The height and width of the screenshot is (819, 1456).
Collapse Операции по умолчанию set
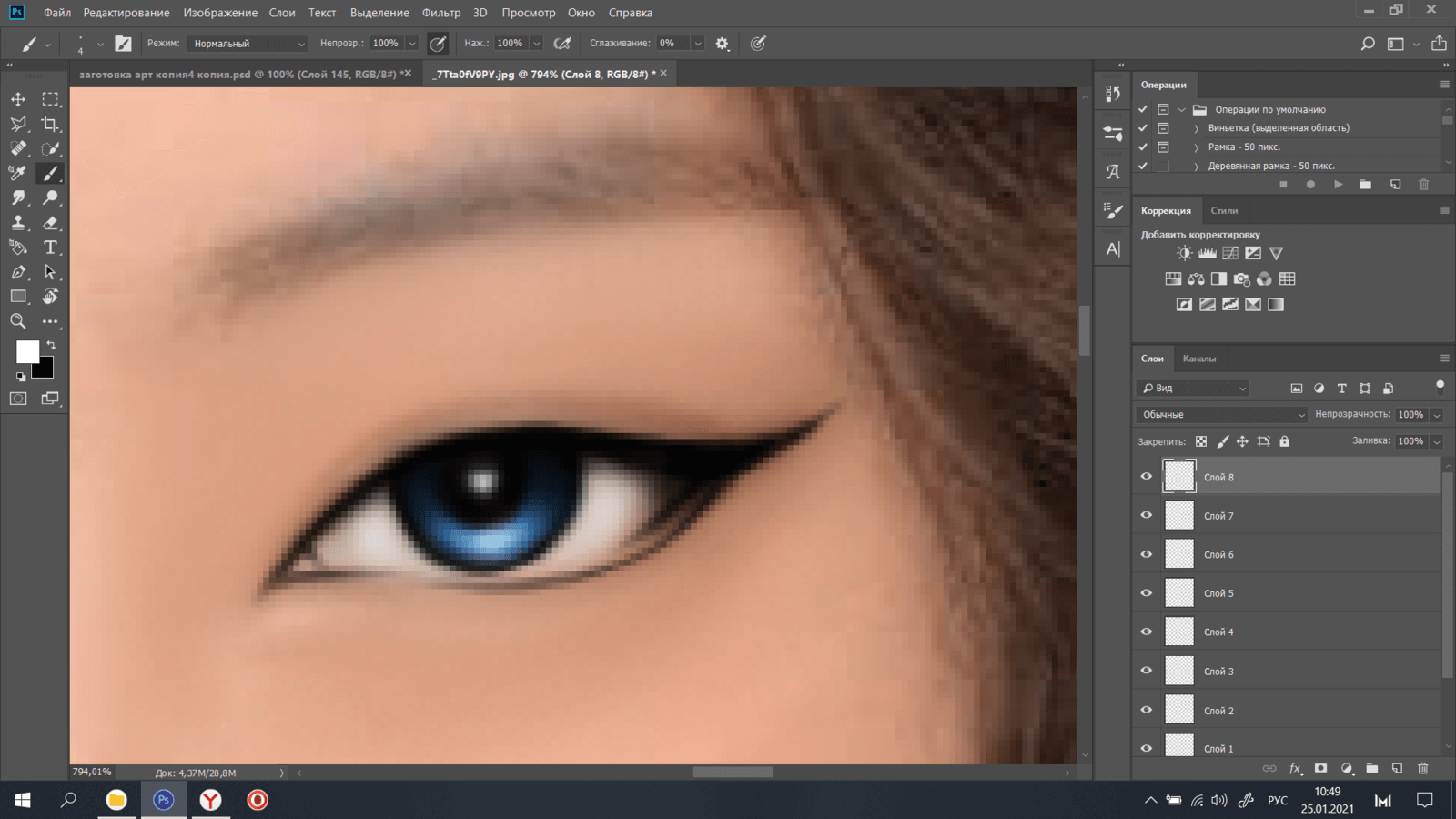pos(1182,109)
